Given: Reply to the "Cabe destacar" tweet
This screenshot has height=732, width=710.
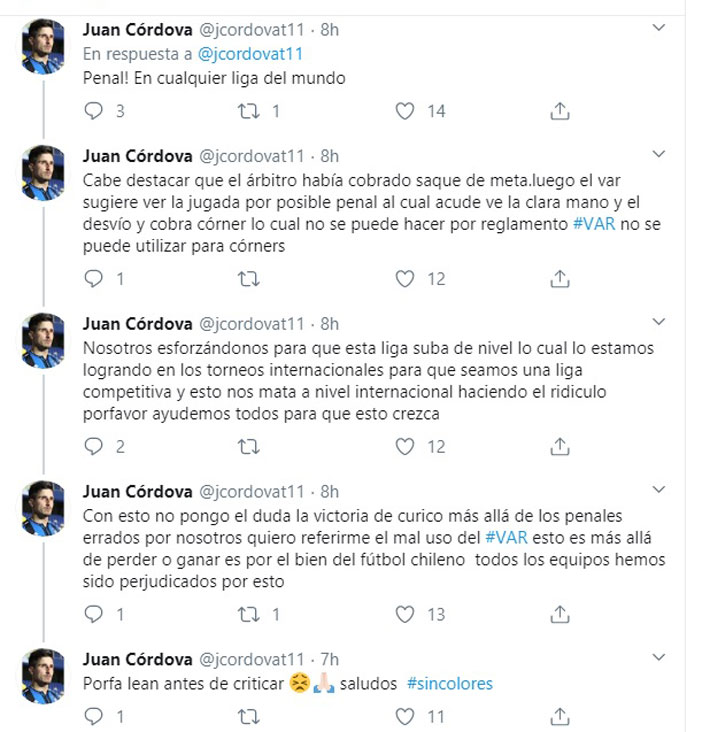Looking at the screenshot, I should tap(94, 279).
